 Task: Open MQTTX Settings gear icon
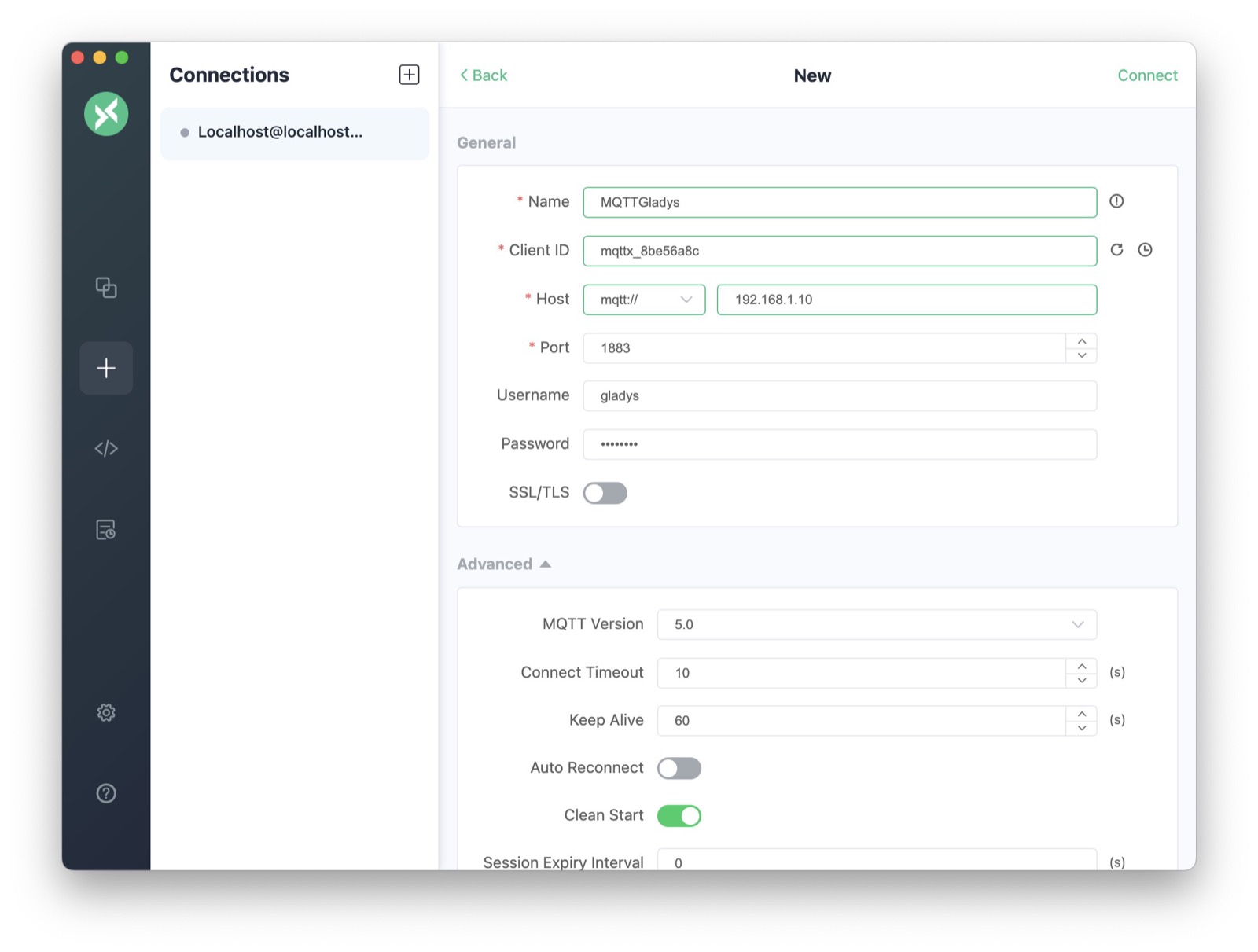pos(106,712)
